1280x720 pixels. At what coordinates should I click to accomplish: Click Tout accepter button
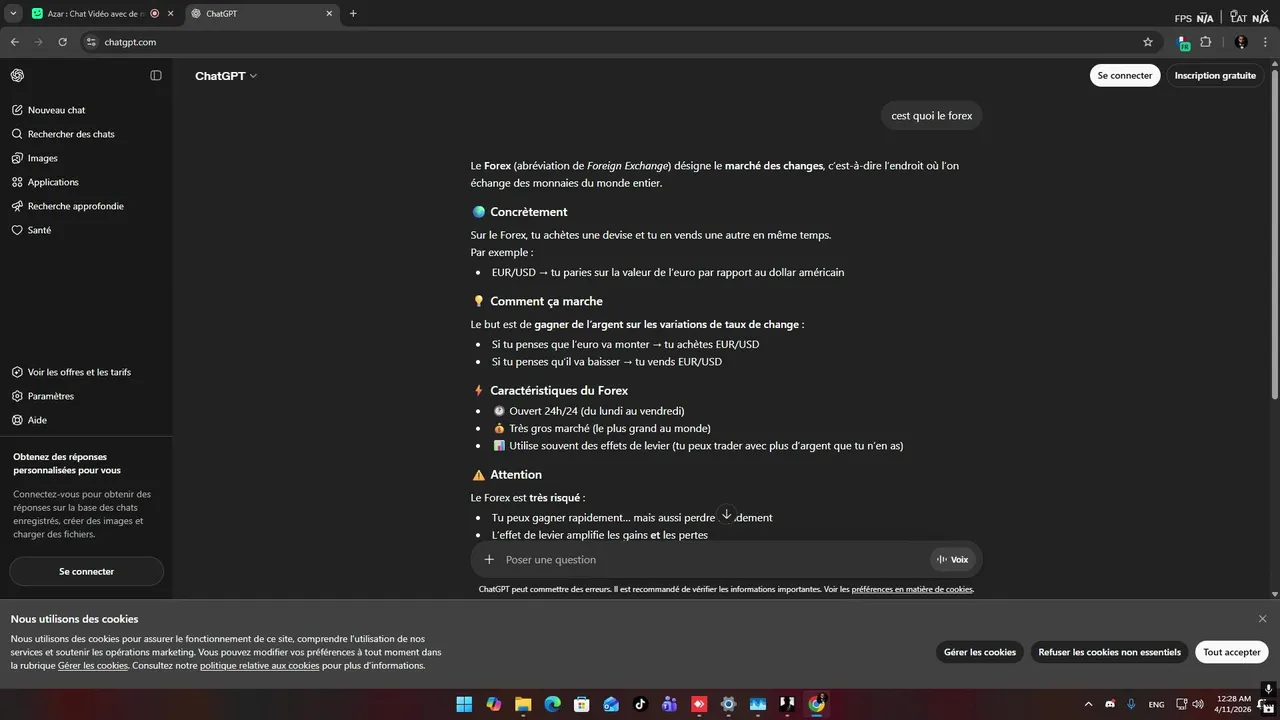coord(1232,652)
